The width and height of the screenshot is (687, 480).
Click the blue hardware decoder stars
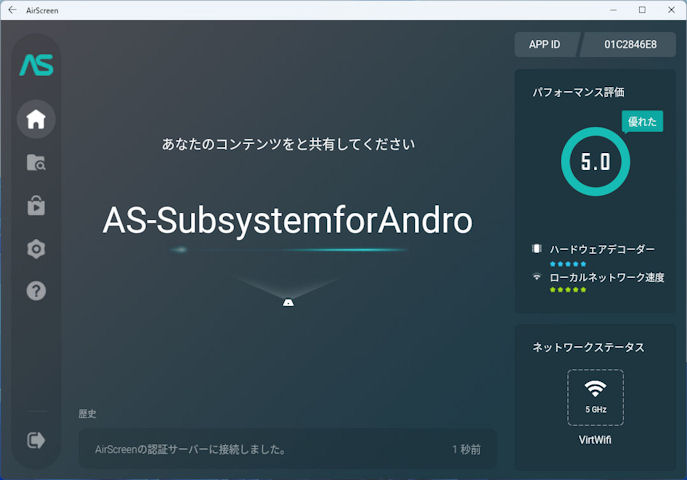[x=568, y=264]
